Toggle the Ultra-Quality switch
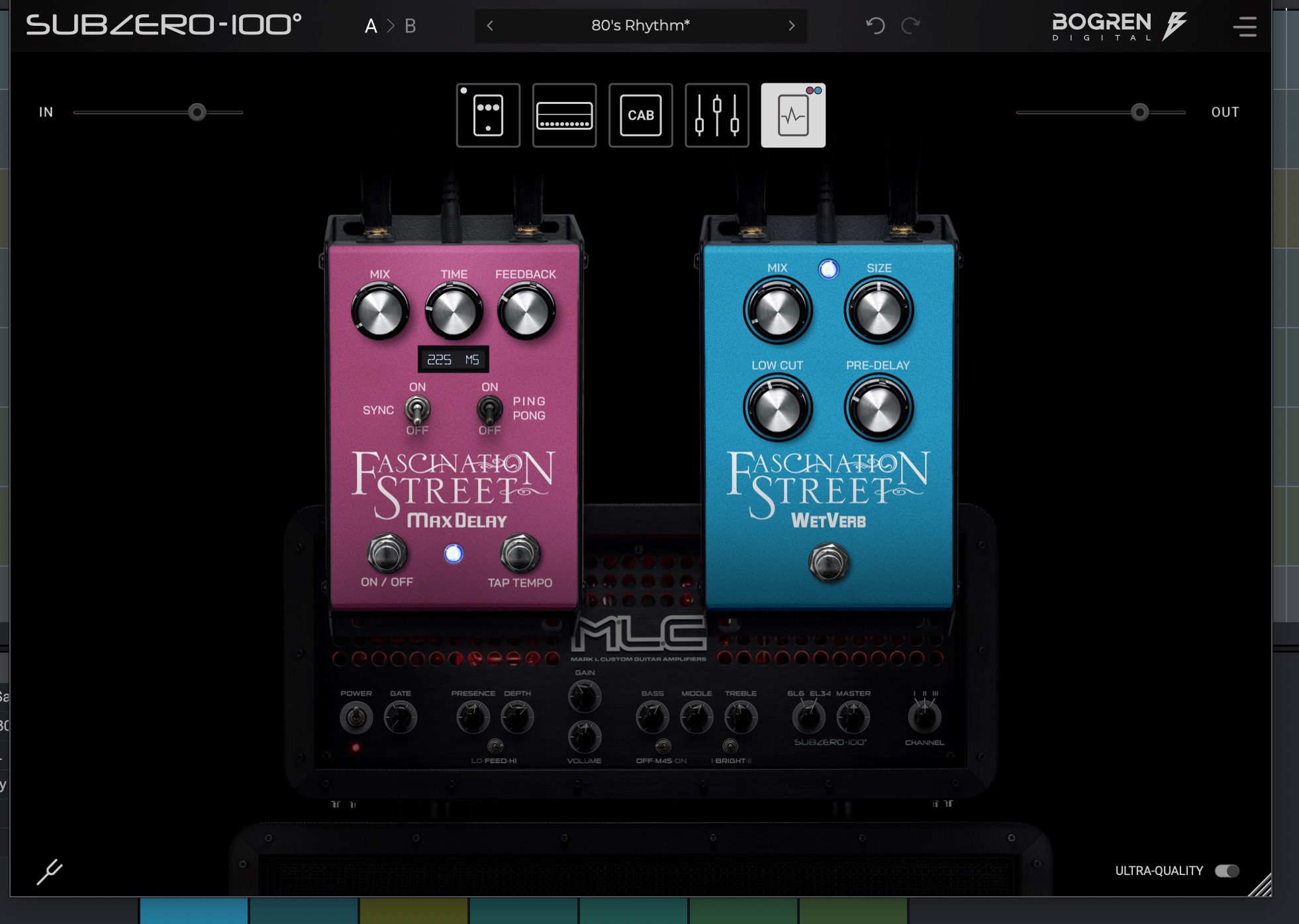This screenshot has height=924, width=1299. [x=1227, y=871]
